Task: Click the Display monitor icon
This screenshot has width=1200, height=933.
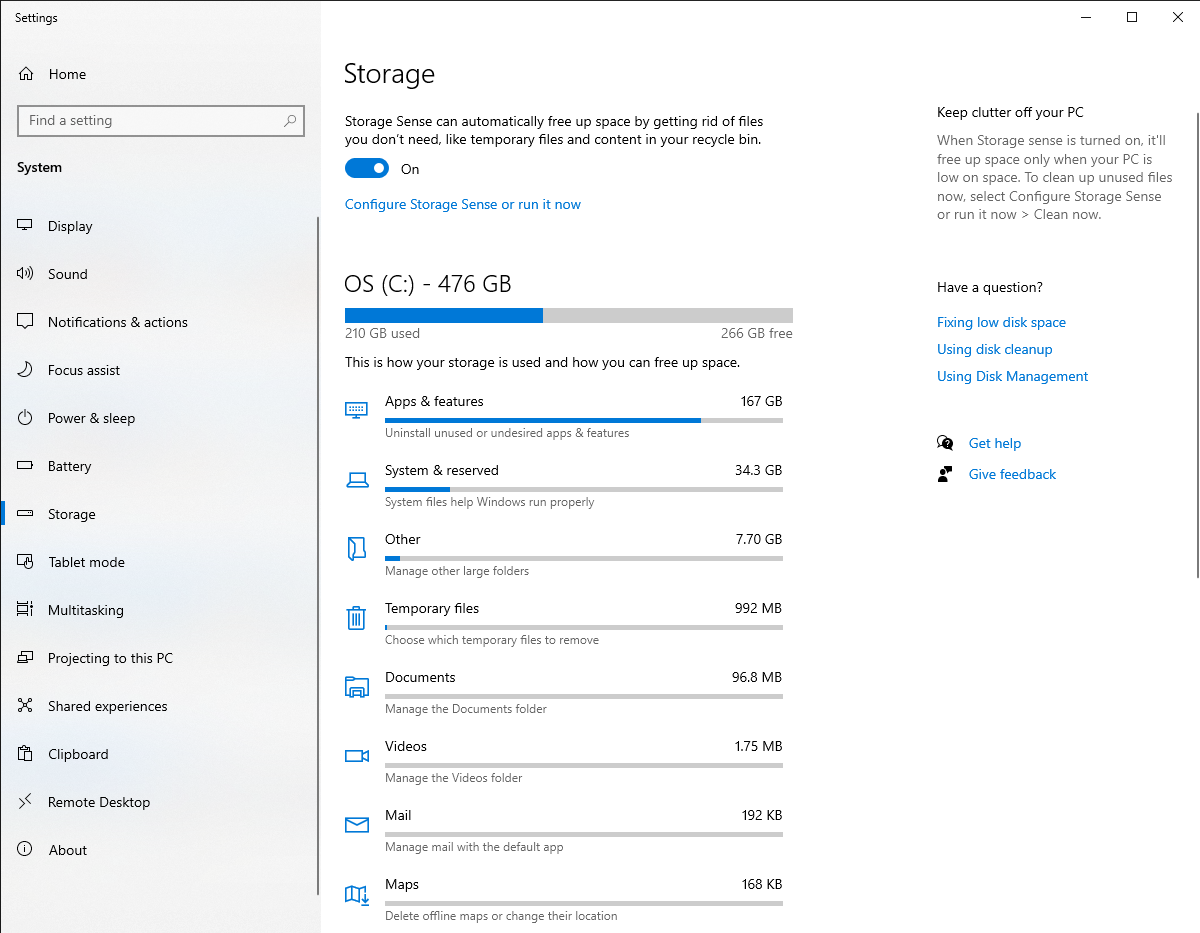Action: [x=26, y=226]
